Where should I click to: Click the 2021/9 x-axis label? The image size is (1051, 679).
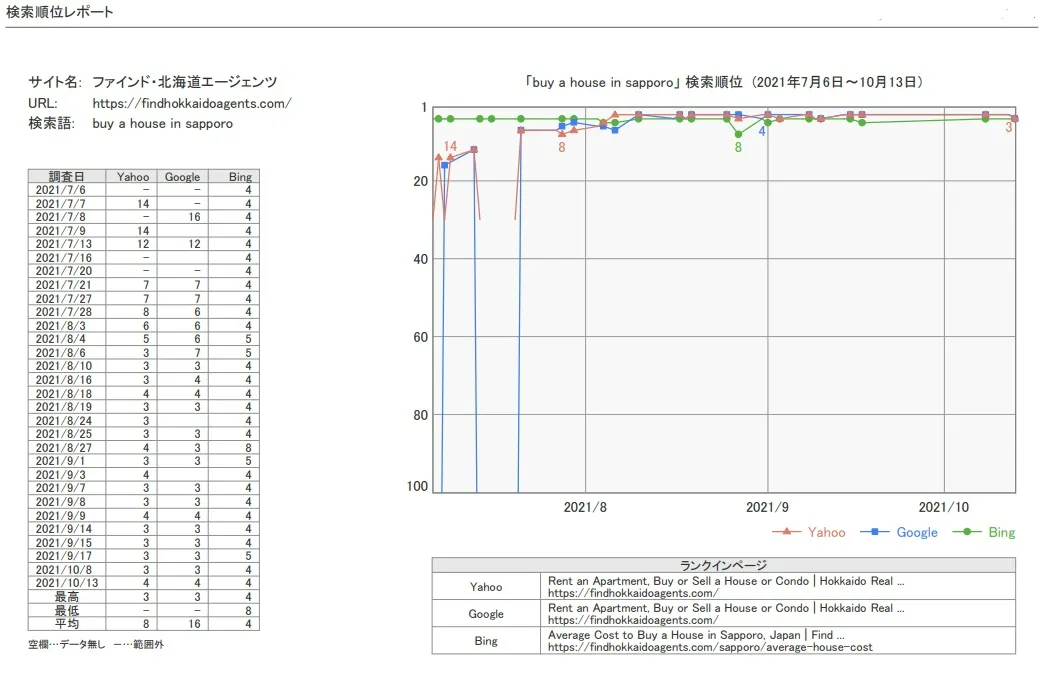click(767, 507)
